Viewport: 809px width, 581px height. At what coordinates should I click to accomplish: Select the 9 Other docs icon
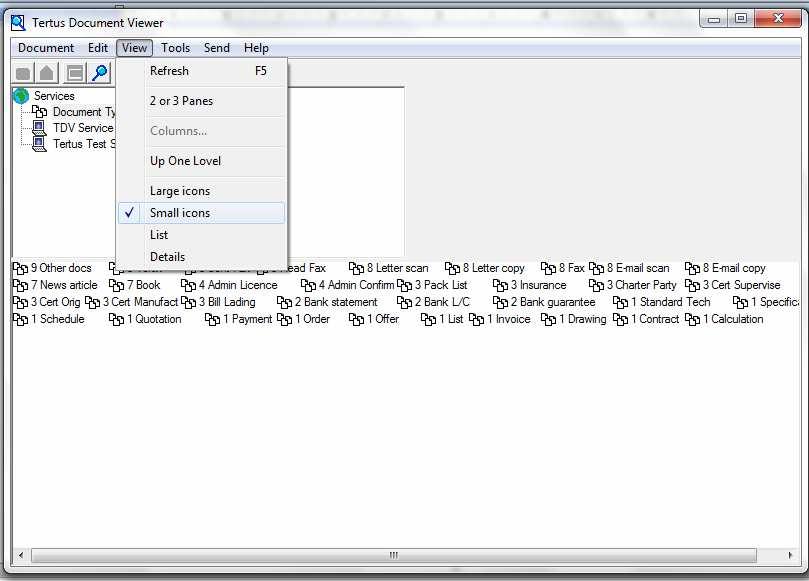21,268
